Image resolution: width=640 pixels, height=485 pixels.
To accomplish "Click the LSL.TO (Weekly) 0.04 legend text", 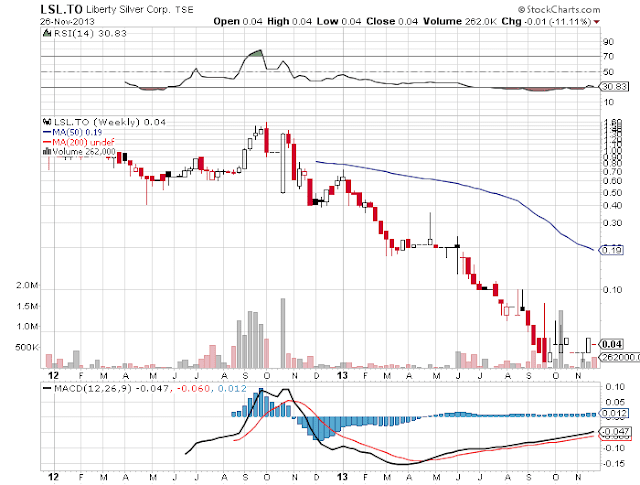I will 110,122.
